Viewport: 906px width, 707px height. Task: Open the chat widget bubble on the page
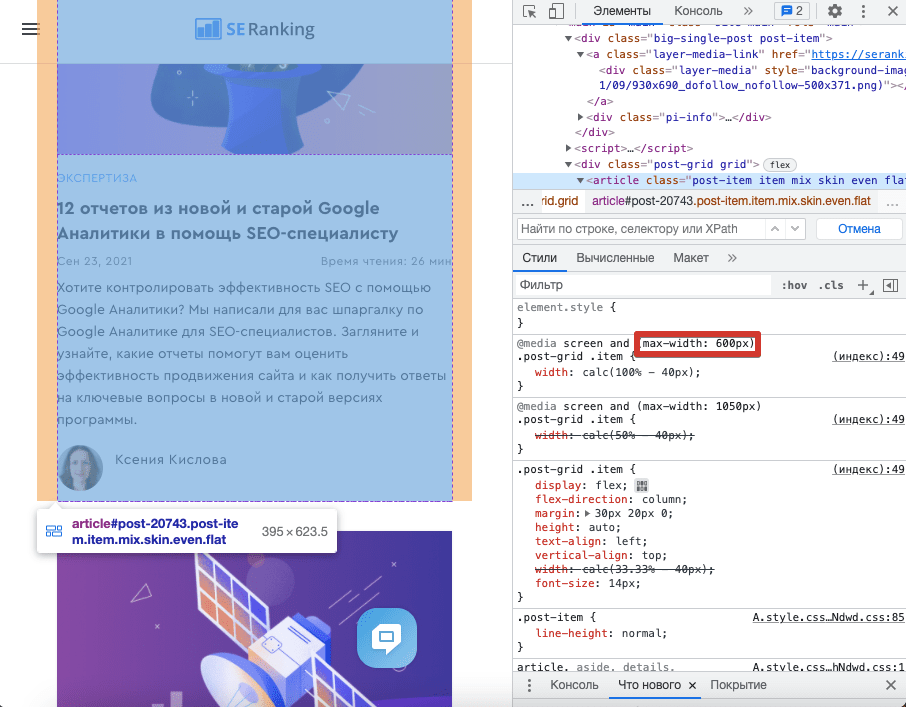tap(387, 637)
